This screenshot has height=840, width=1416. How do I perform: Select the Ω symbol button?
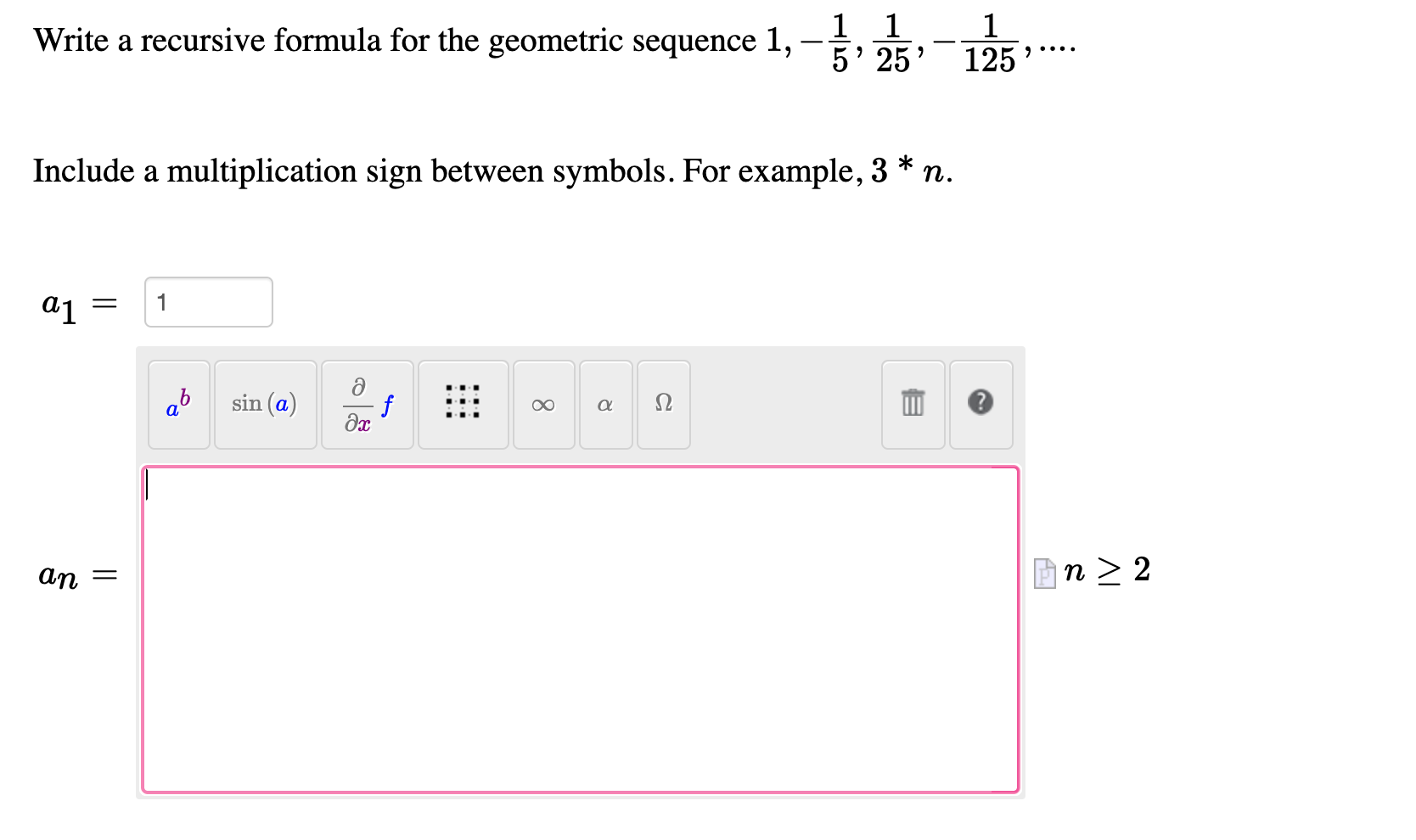[663, 405]
